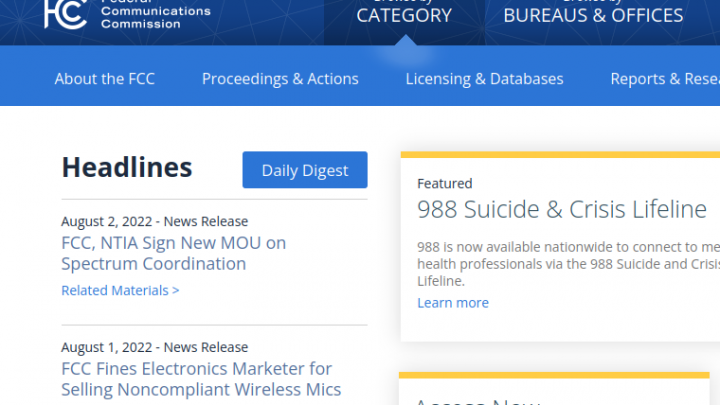This screenshot has height=405, width=720.
Task: Click the Federal Communications Commission wordmark
Action: point(155,13)
